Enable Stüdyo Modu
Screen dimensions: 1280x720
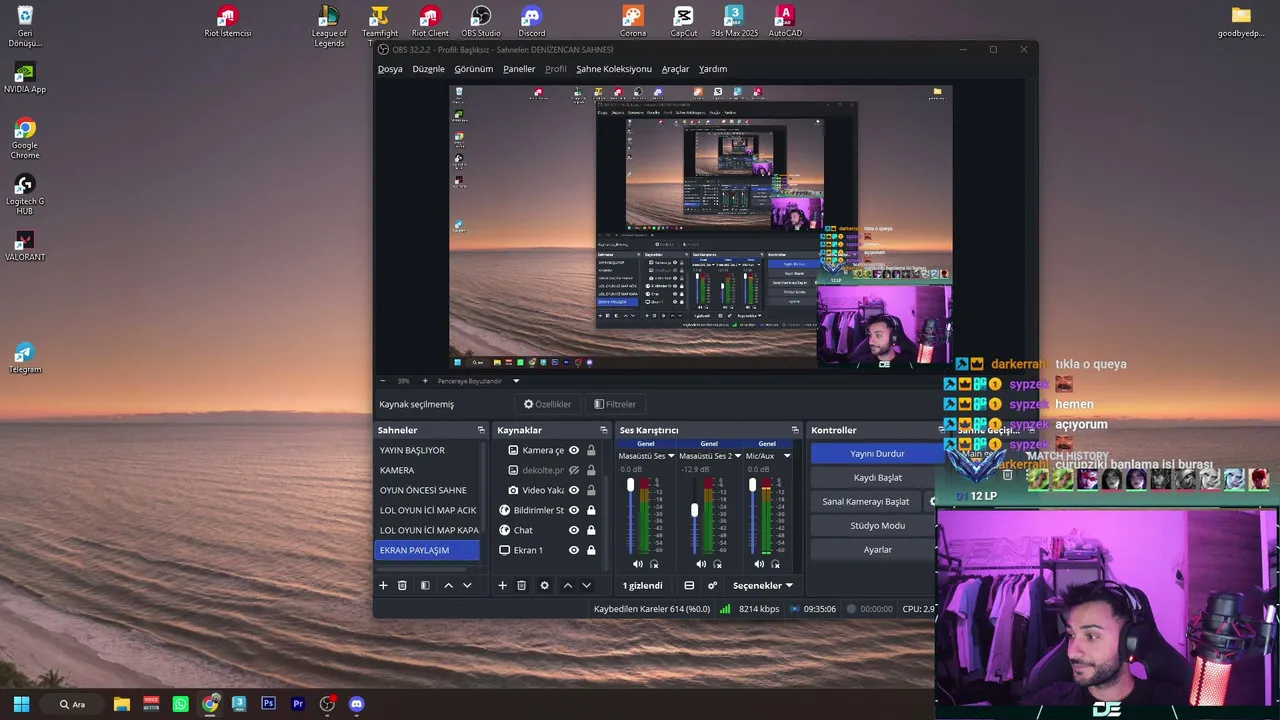(877, 525)
